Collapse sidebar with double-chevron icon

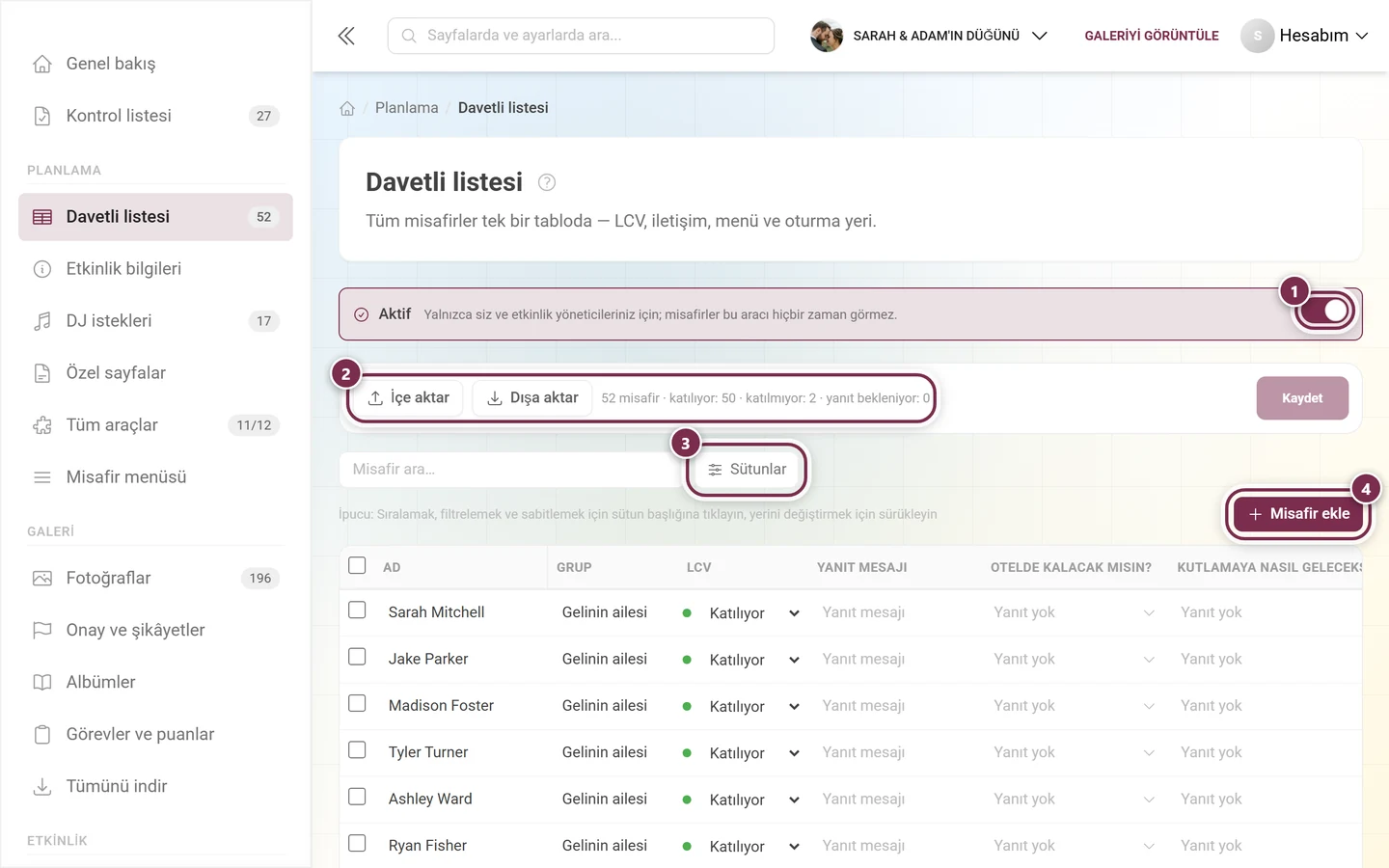click(346, 36)
